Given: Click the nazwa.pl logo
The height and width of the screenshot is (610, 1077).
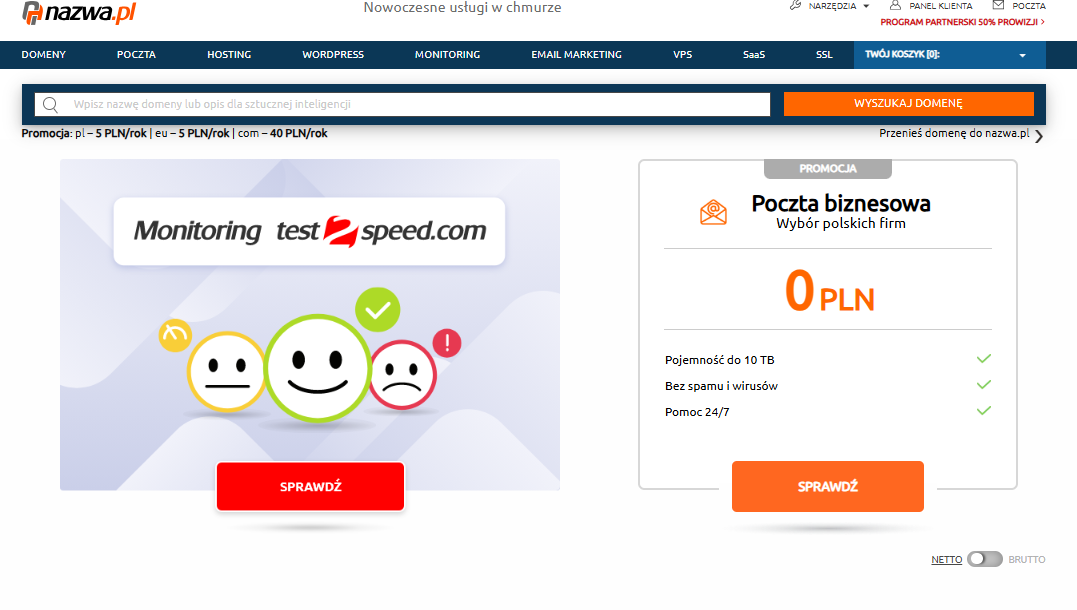Looking at the screenshot, I should pyautogui.click(x=79, y=12).
